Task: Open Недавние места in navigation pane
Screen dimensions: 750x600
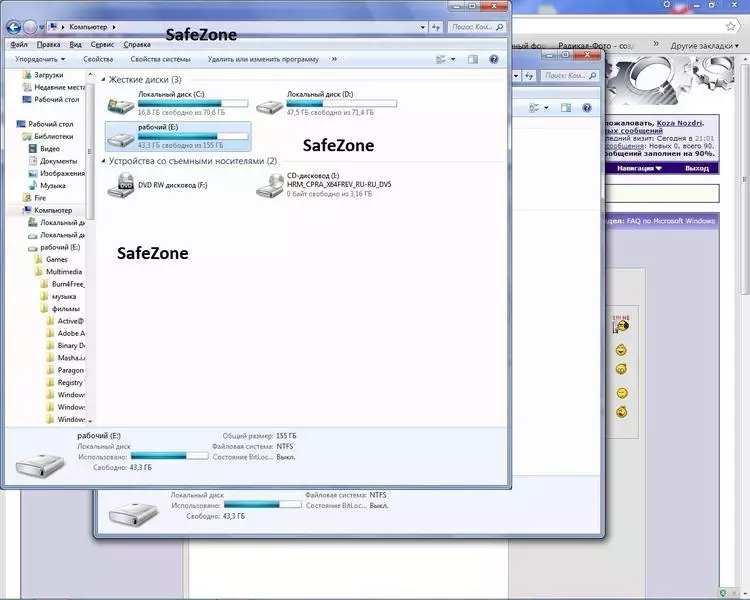Action: pyautogui.click(x=54, y=87)
